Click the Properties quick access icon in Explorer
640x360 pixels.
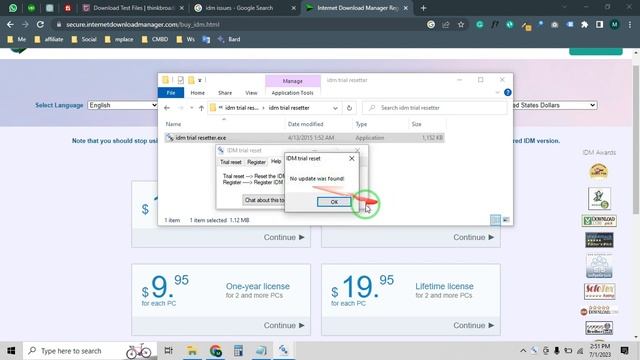(180, 80)
